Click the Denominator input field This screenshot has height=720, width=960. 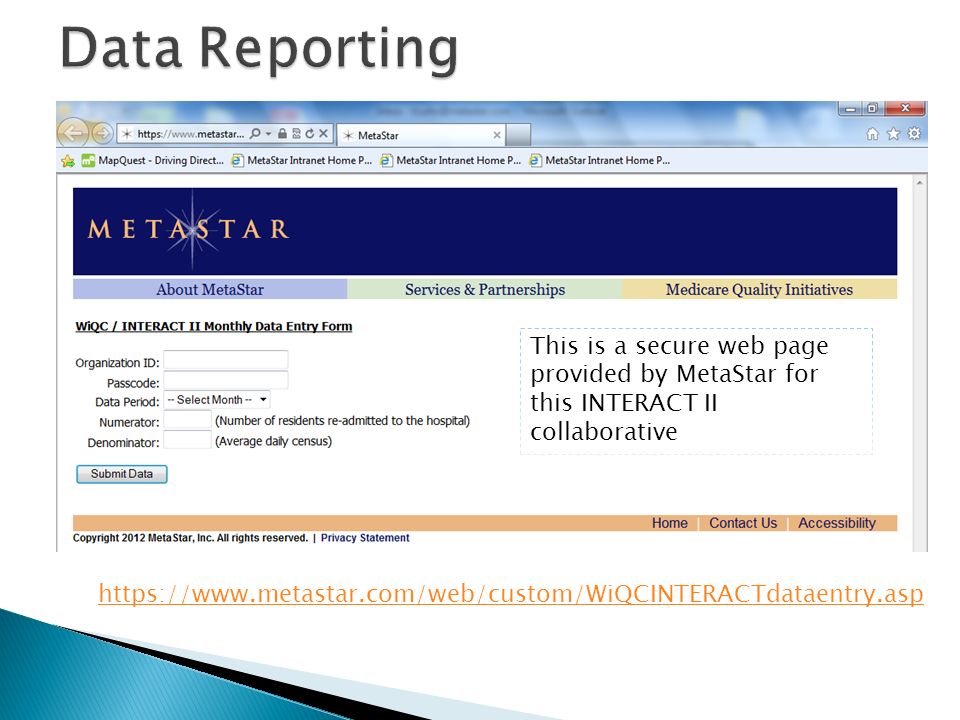click(x=187, y=440)
